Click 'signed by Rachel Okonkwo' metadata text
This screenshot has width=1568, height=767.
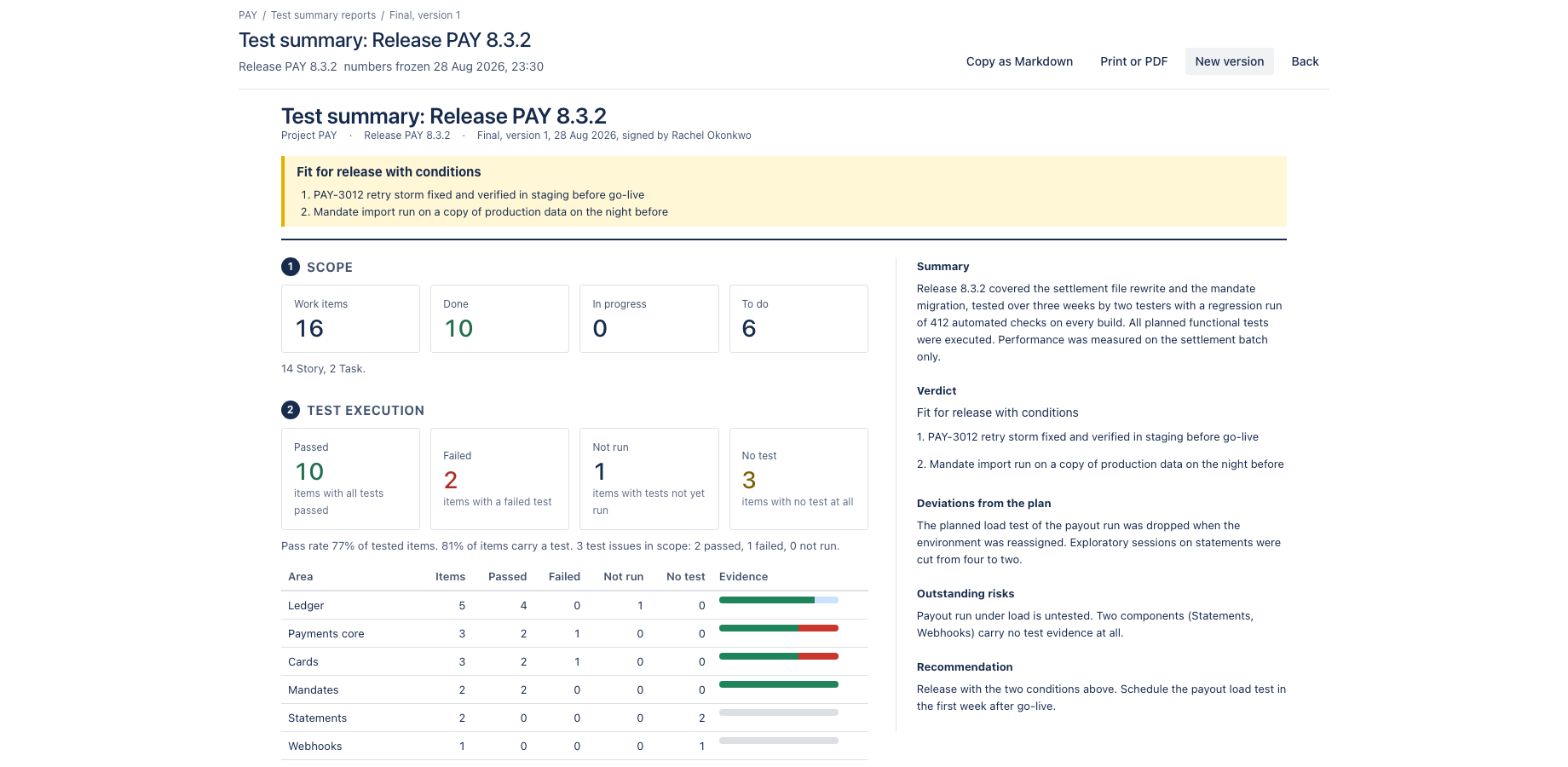click(687, 136)
